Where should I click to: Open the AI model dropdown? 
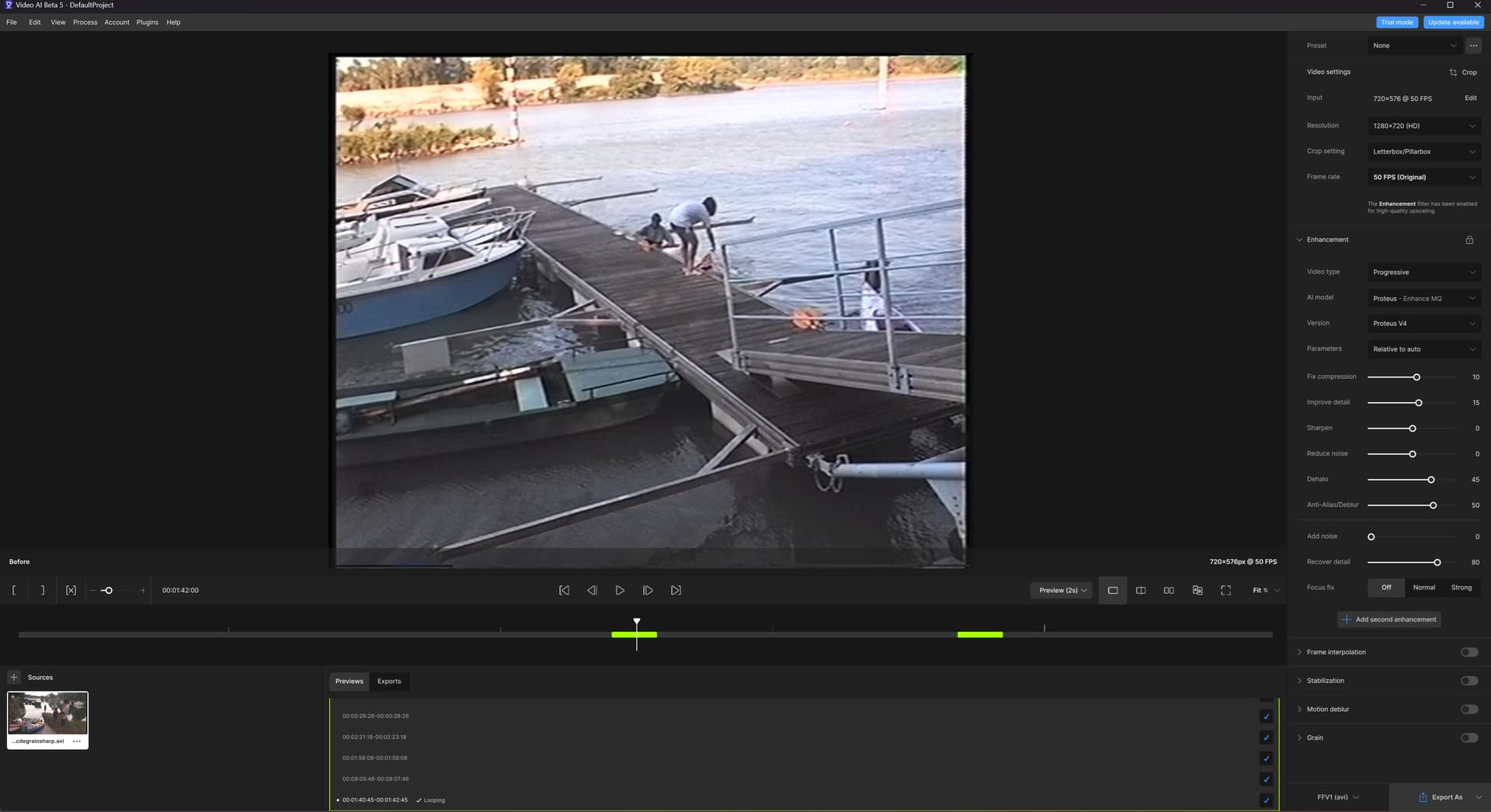pos(1423,298)
